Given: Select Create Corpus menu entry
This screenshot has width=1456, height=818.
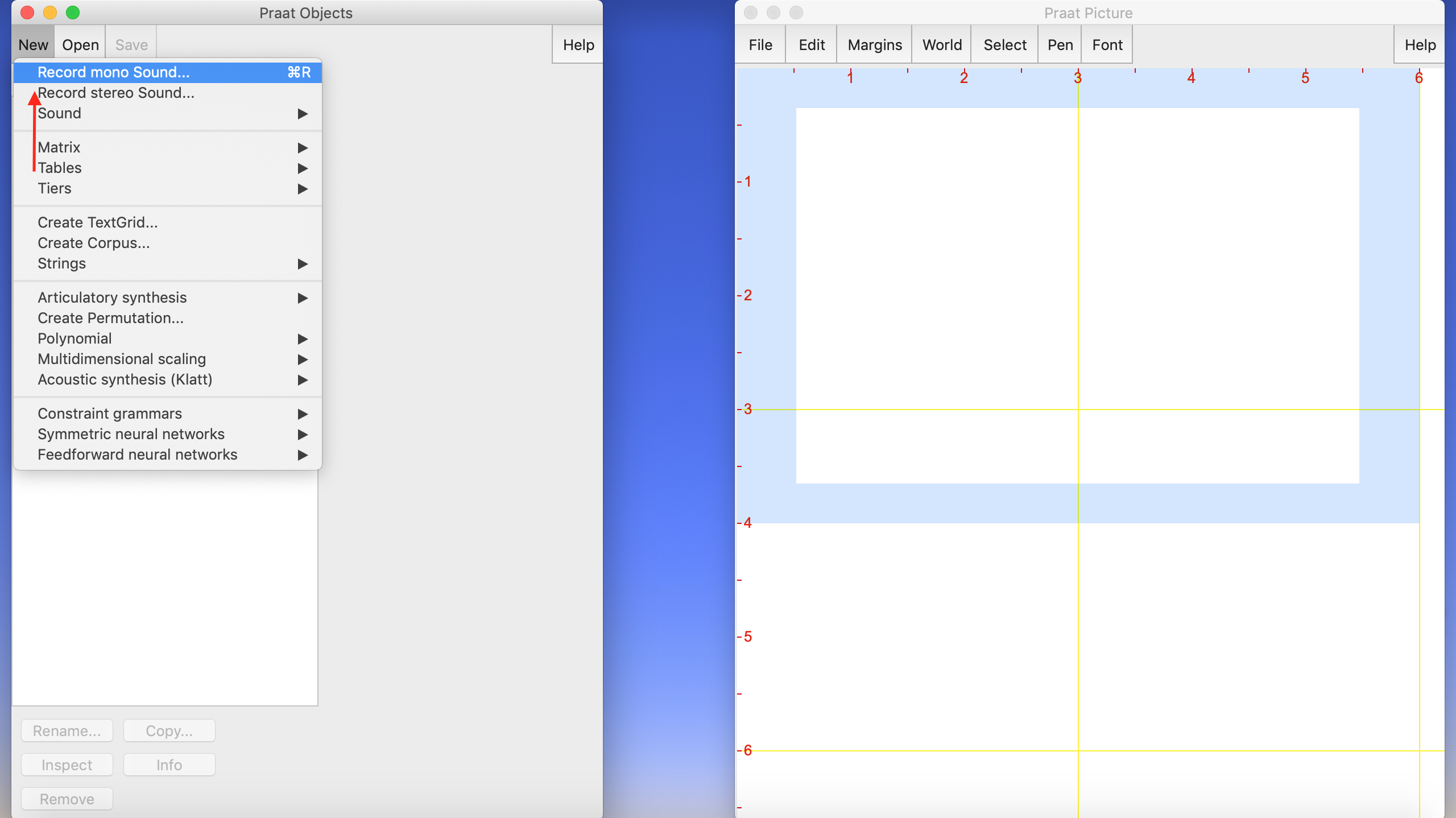Looking at the screenshot, I should [x=94, y=243].
